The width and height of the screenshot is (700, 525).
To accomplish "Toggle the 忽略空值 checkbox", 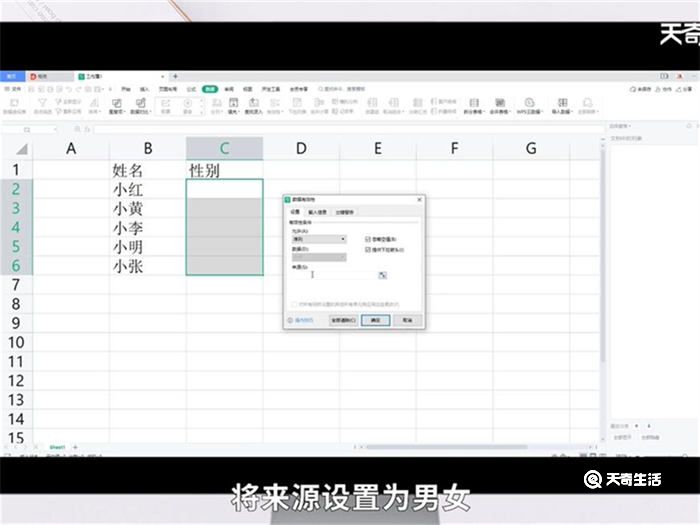I will click(x=368, y=240).
